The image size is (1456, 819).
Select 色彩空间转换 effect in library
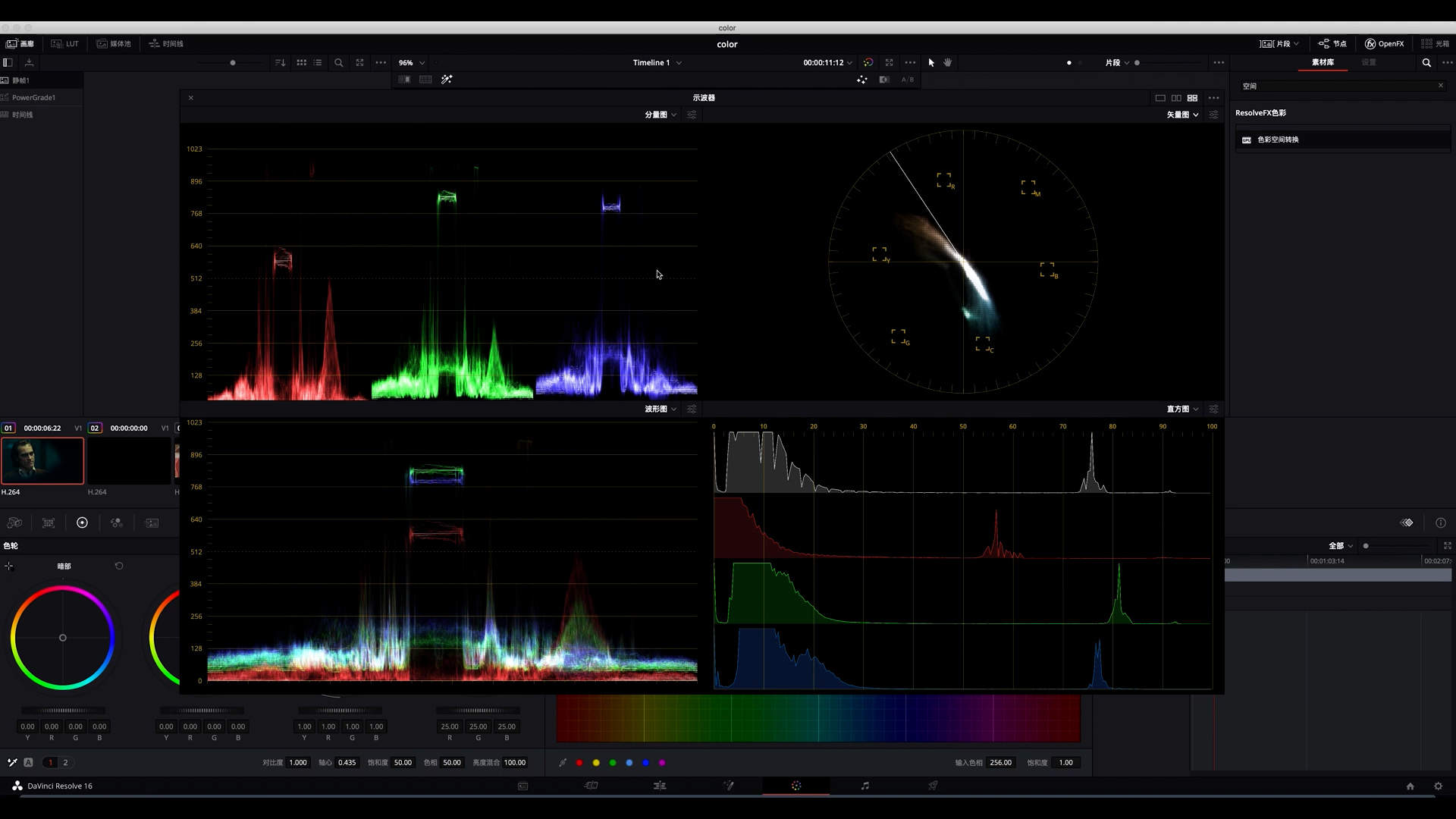[1278, 140]
